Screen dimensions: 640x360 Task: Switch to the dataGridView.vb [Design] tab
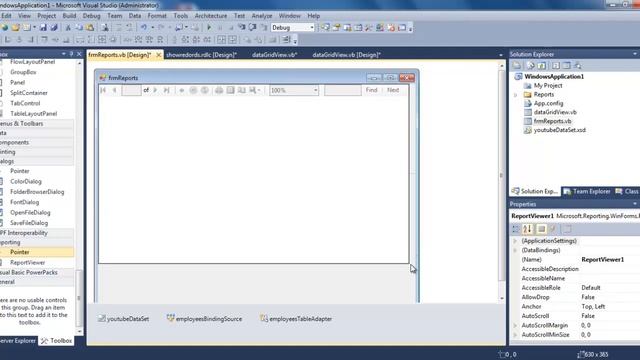coord(347,55)
